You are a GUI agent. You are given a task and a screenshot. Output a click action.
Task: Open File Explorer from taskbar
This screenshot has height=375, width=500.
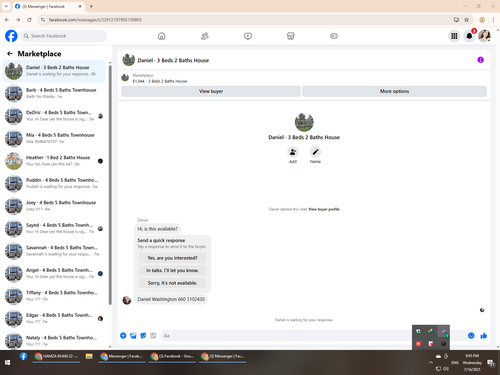coord(89,356)
